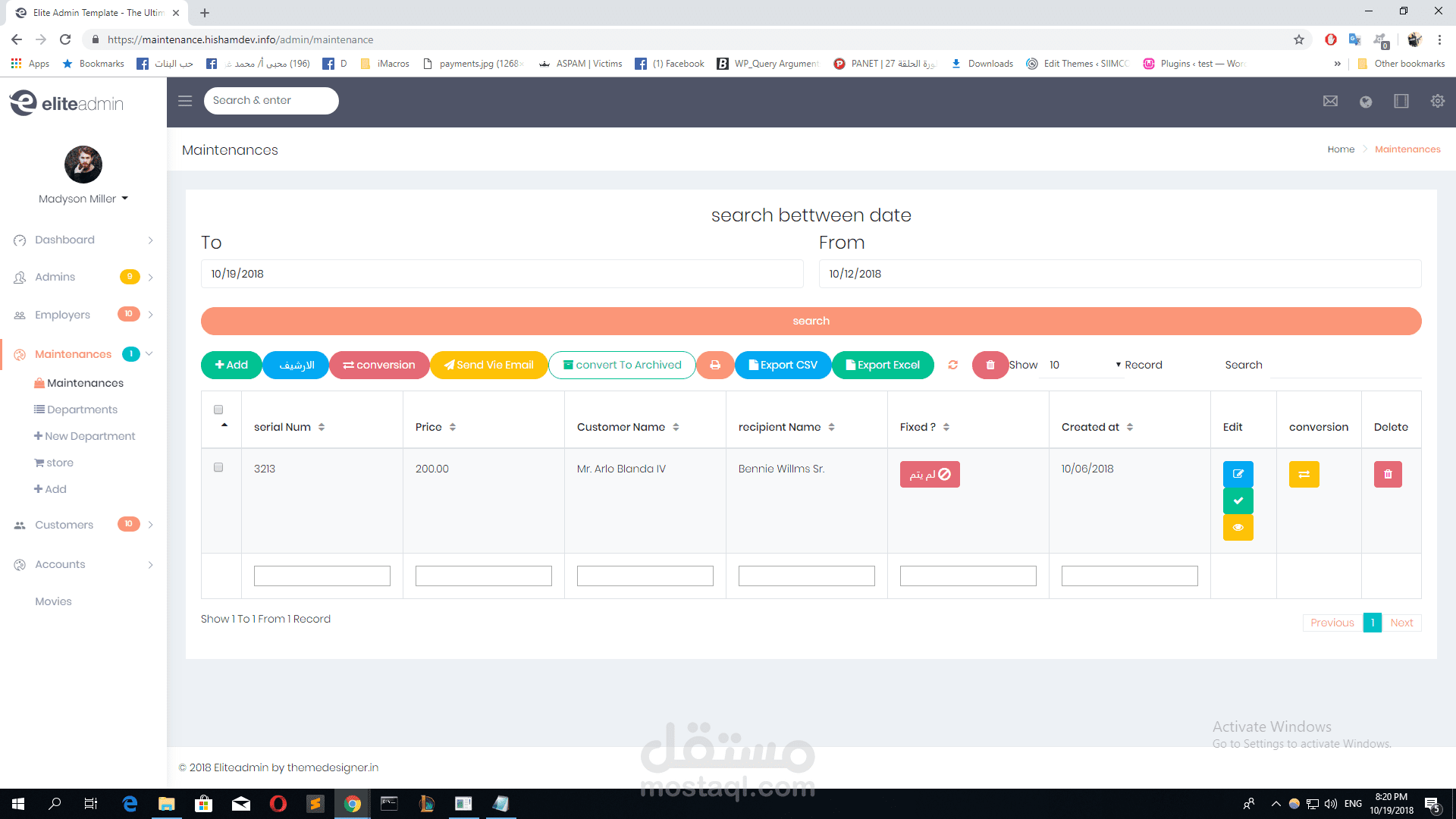Screen dimensions: 1456x819
Task: Show more bookmarks with the chevron
Action: [x=1337, y=64]
